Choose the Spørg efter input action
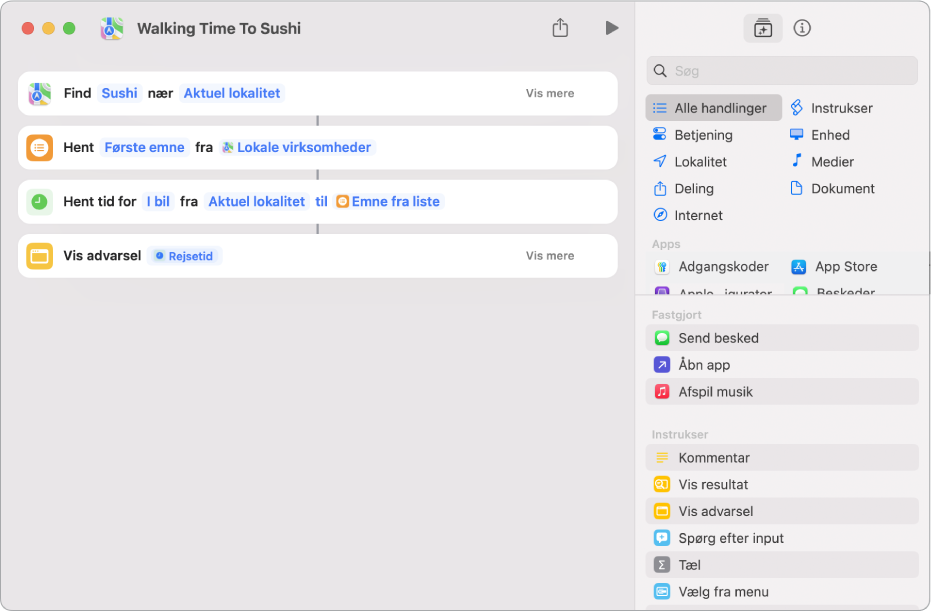Viewport: 931px width, 612px height. (781, 538)
